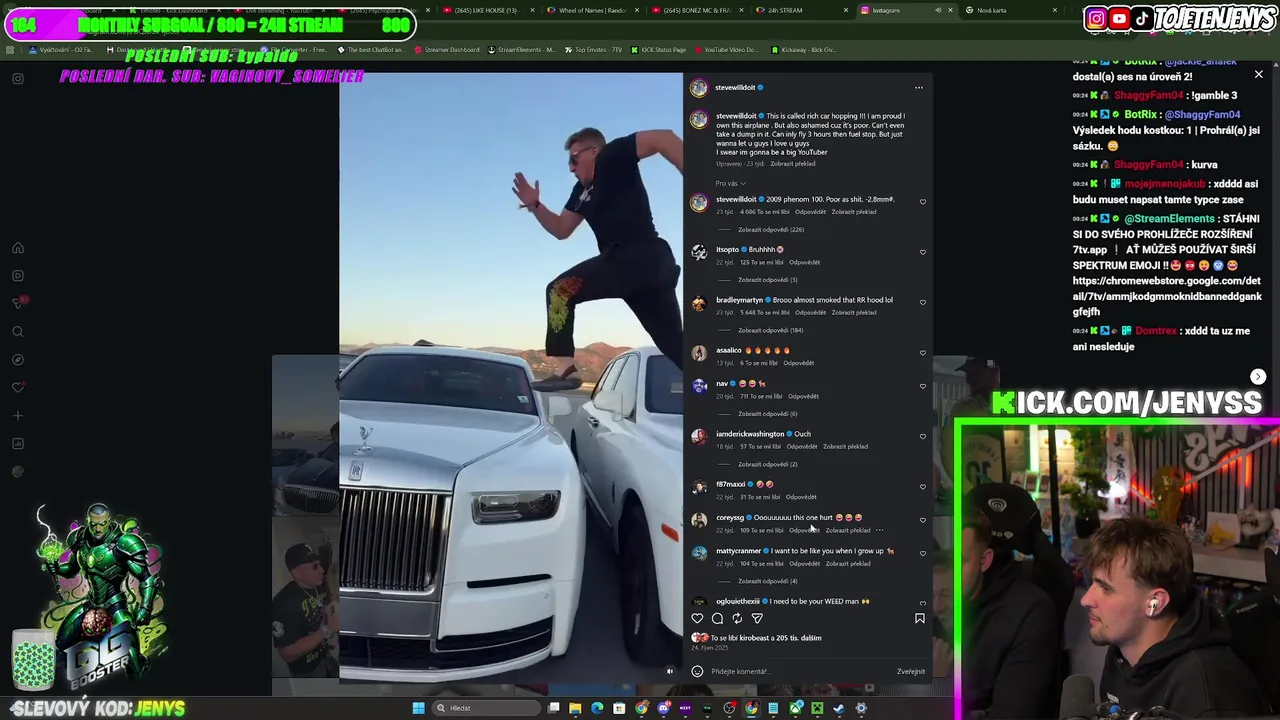The width and height of the screenshot is (1280, 720).
Task: Launch Microsoft Edge from the taskbar
Action: coord(597,708)
